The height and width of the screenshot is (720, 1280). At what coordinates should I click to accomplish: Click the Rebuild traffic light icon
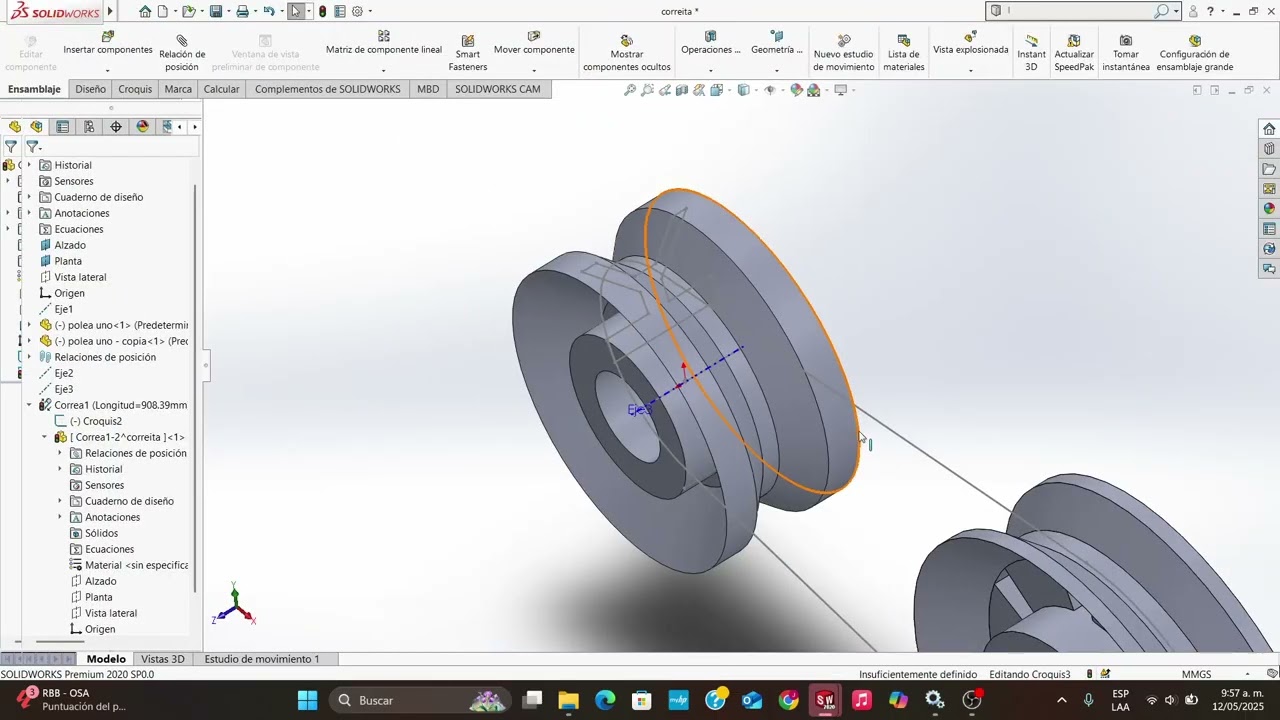pyautogui.click(x=322, y=12)
